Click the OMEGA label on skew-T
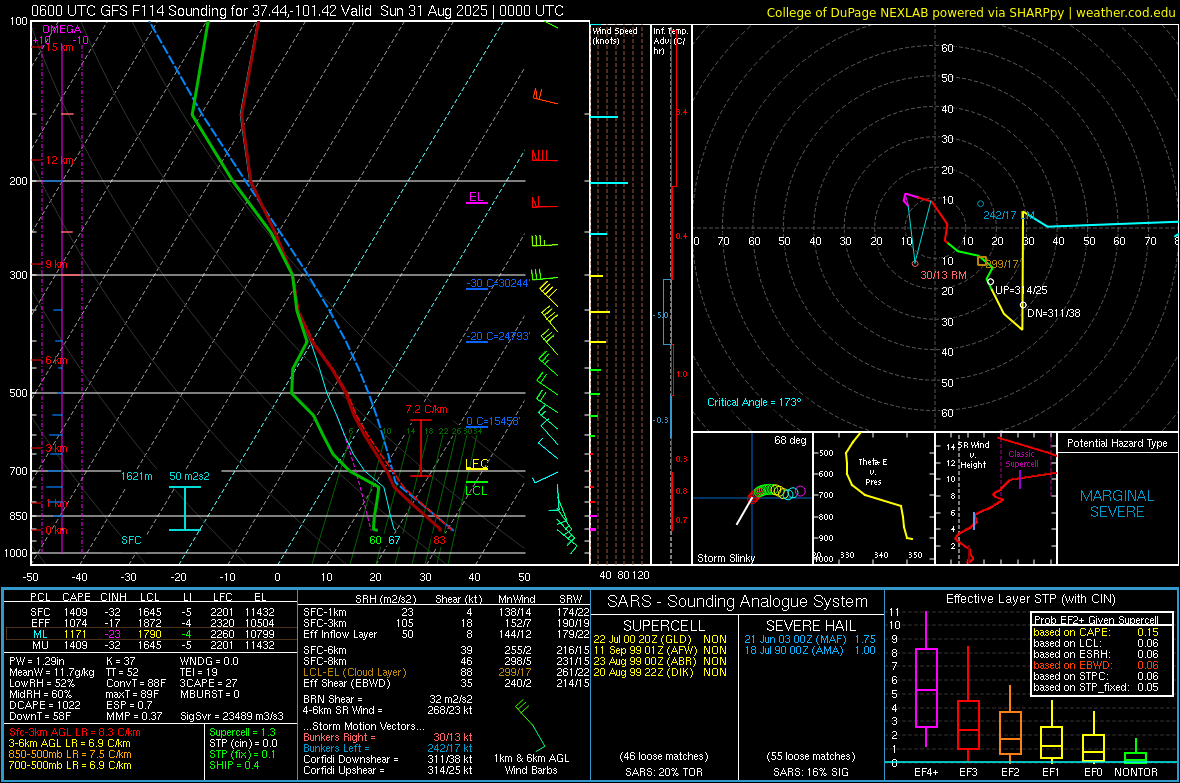This screenshot has height=783, width=1180. (62, 29)
